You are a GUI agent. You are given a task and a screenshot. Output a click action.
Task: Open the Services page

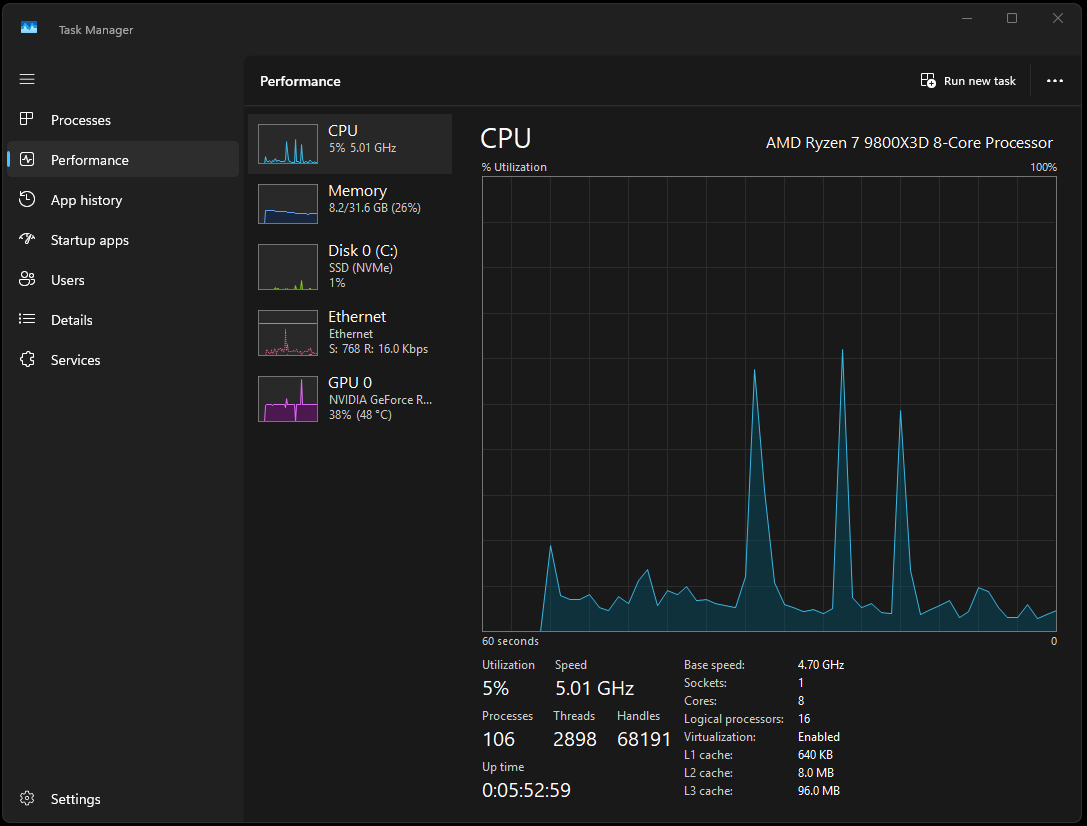123,360
